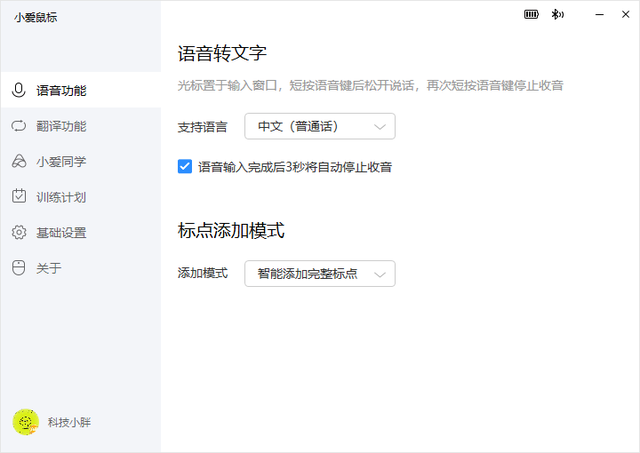640x453 pixels.
Task: Click the chevron arrow in the 添加模式 box
Action: (380, 273)
